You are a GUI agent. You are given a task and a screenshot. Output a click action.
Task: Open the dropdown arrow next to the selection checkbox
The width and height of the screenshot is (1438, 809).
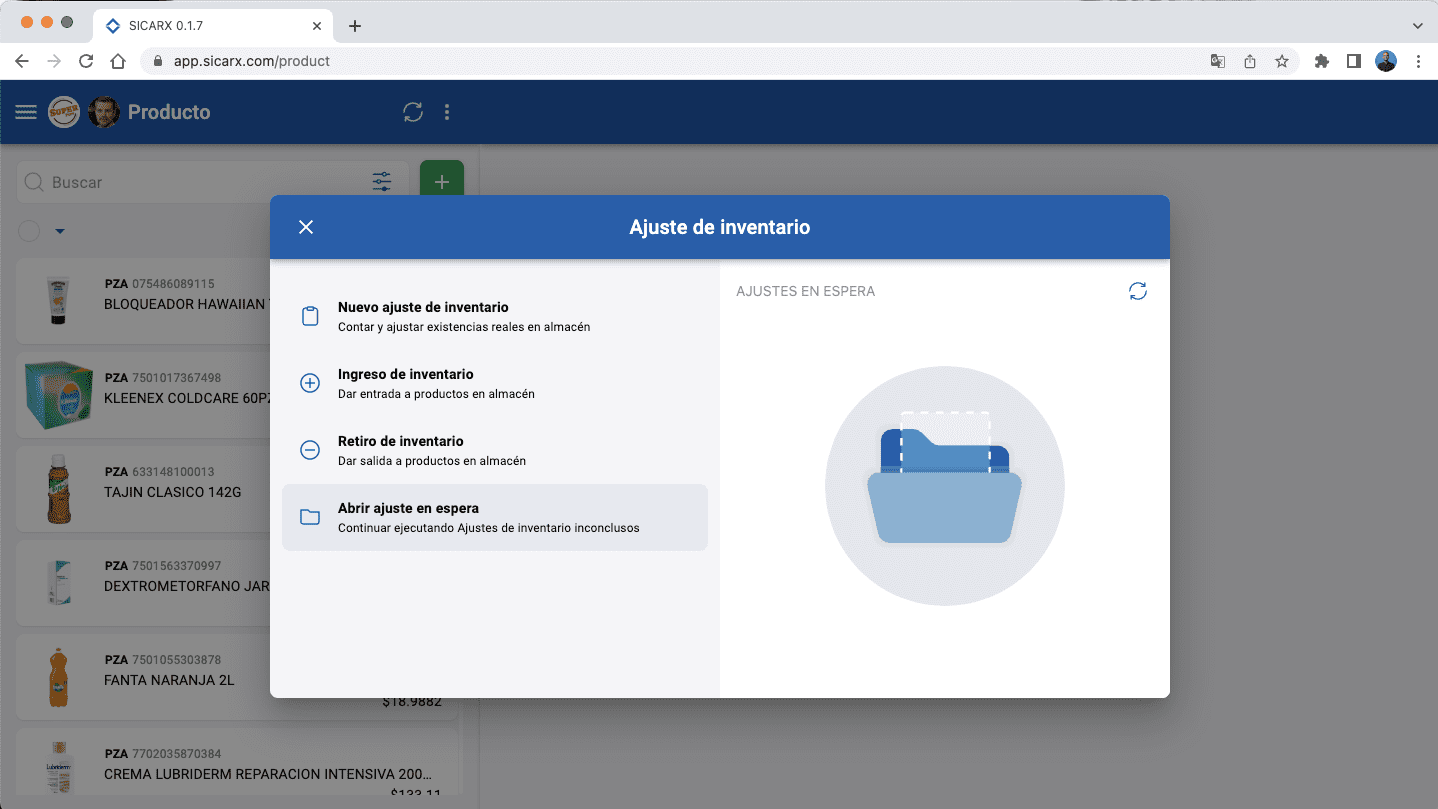[58, 231]
